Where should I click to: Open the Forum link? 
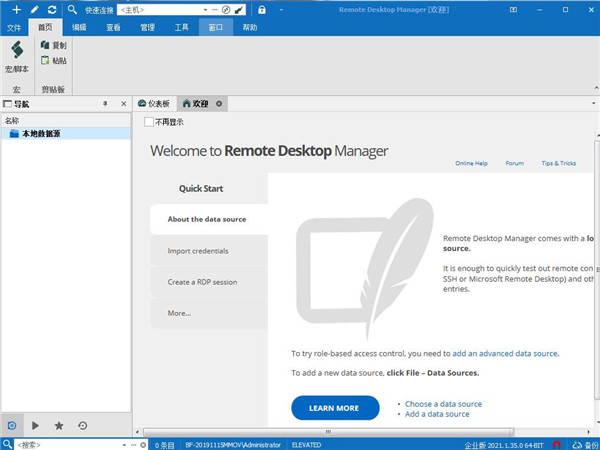[x=514, y=163]
